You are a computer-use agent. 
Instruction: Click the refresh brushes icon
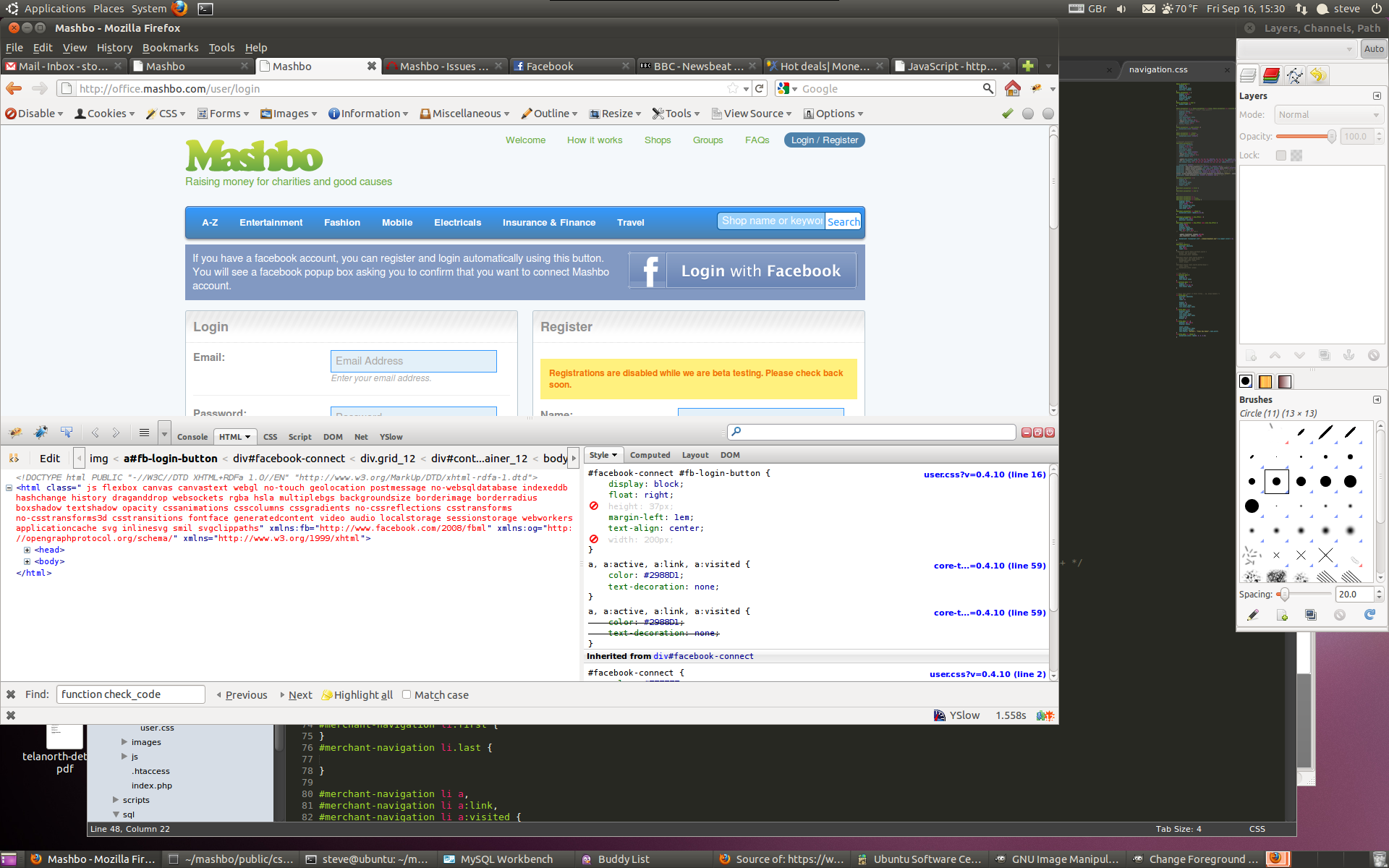1369,615
